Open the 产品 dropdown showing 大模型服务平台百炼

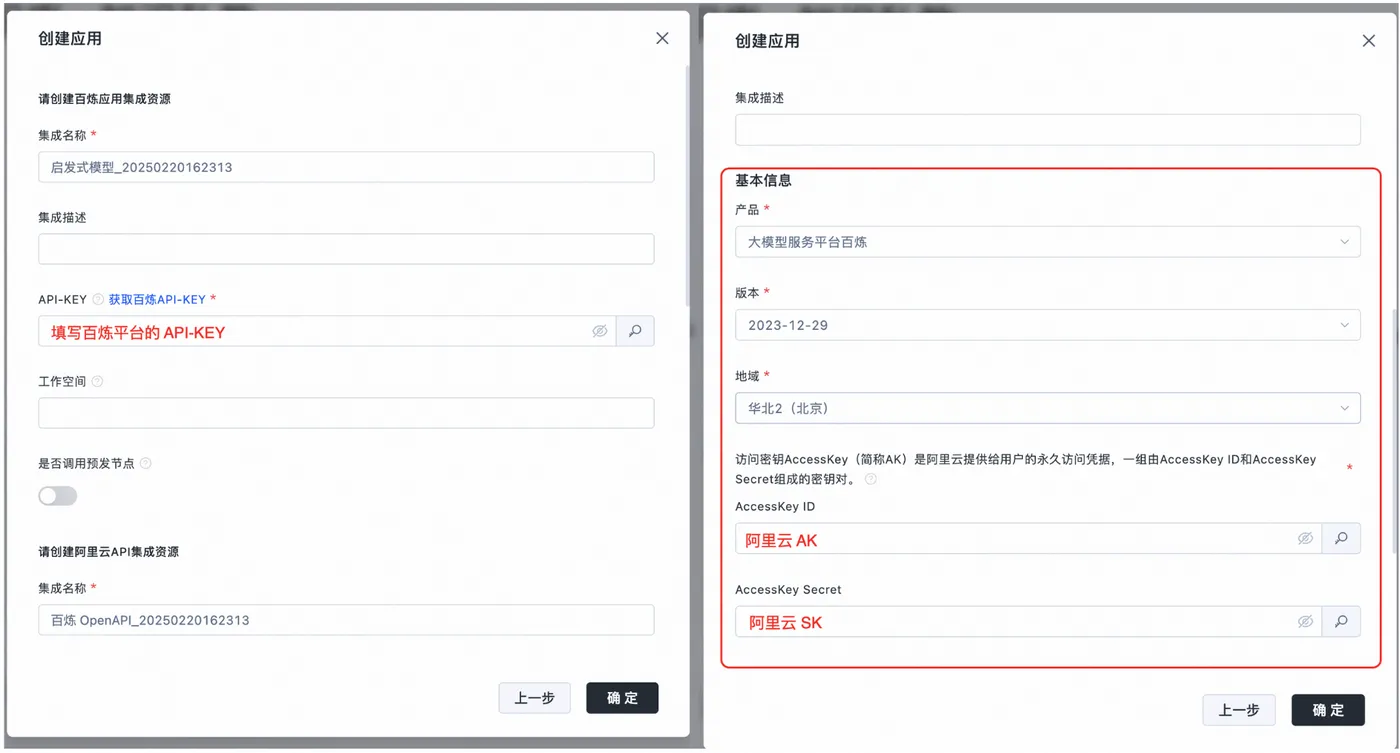pyautogui.click(x=1048, y=241)
